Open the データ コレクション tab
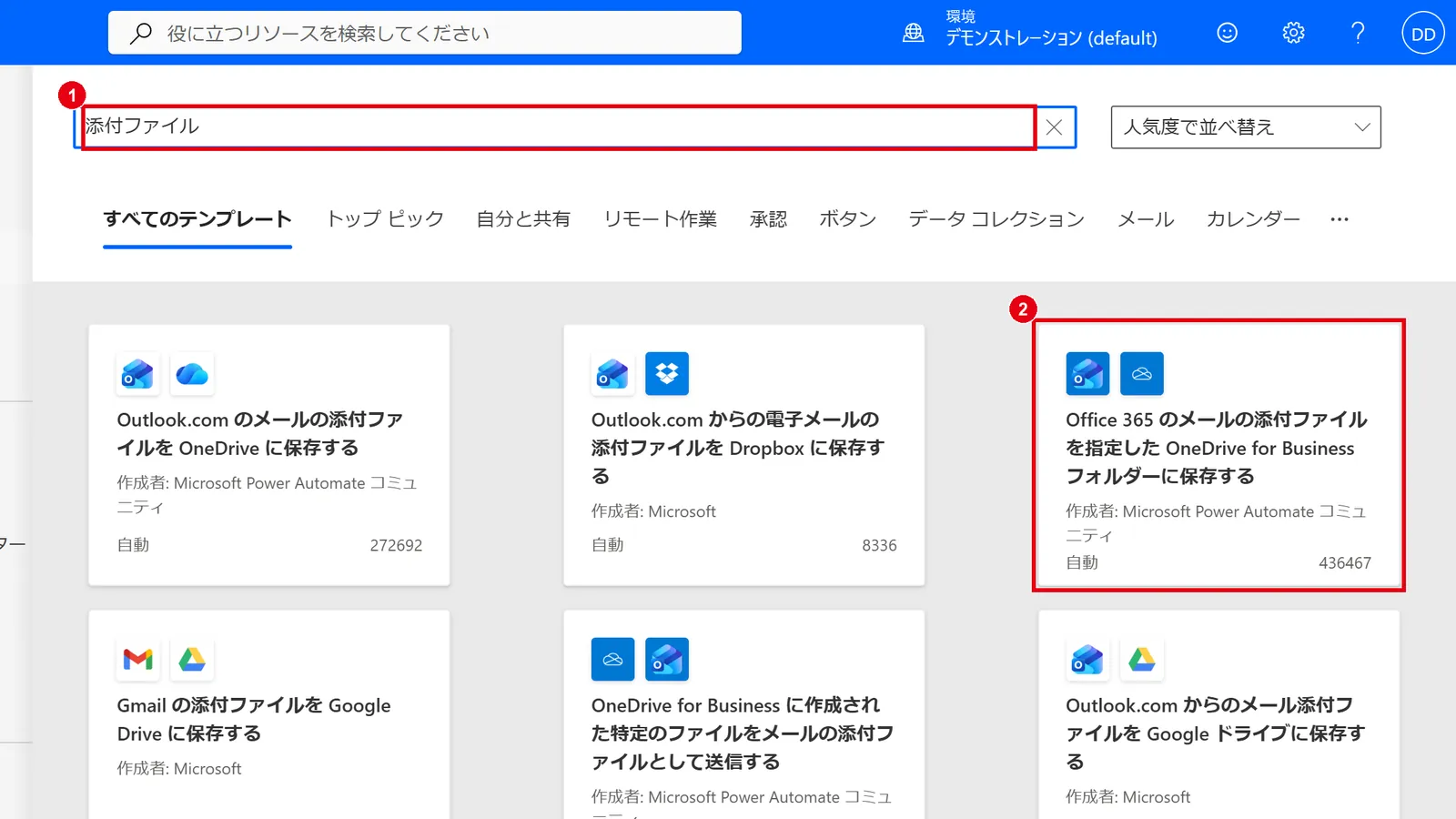Image resolution: width=1456 pixels, height=819 pixels. pos(996,219)
